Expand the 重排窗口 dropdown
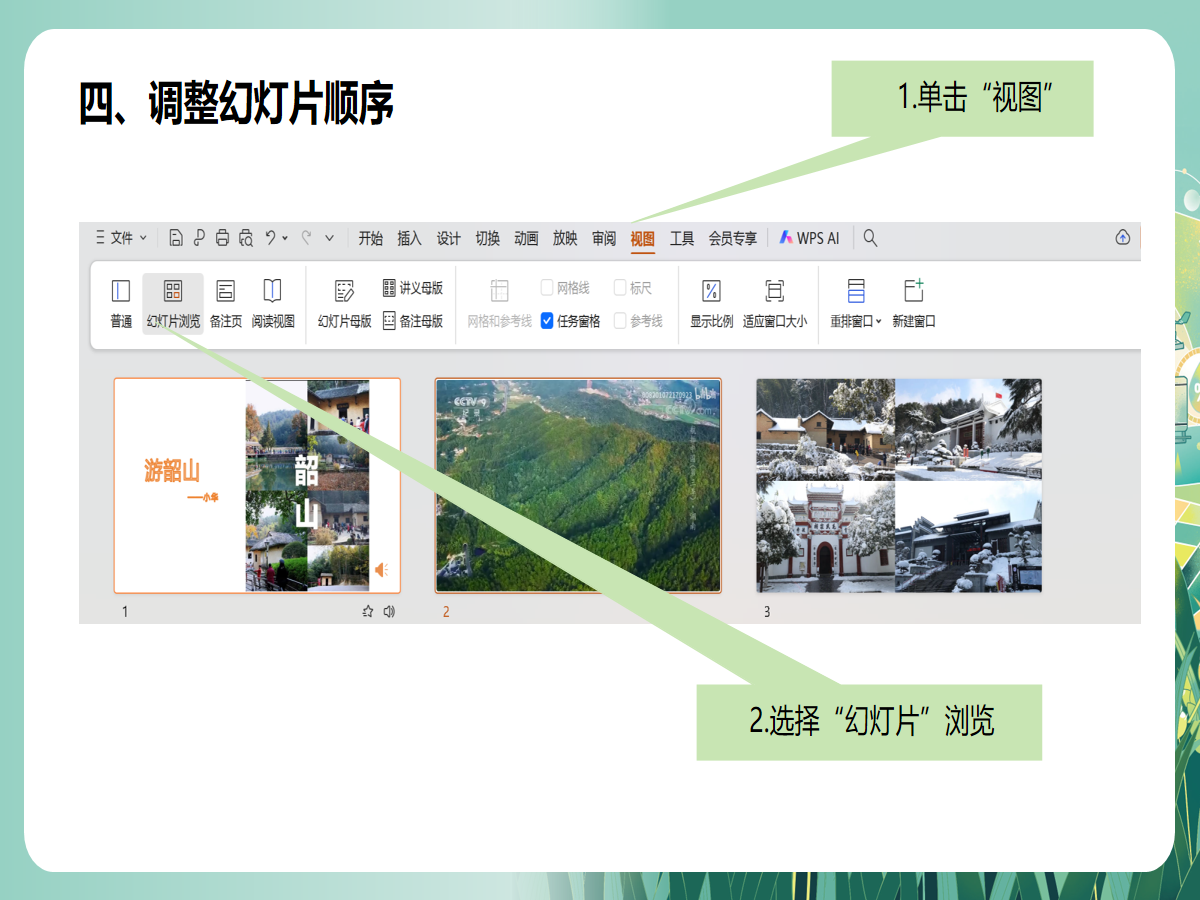The width and height of the screenshot is (1200, 900). pos(878,322)
